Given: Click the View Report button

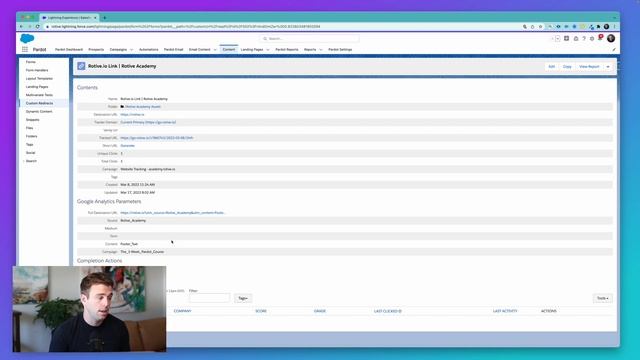Looking at the screenshot, I should (589, 67).
